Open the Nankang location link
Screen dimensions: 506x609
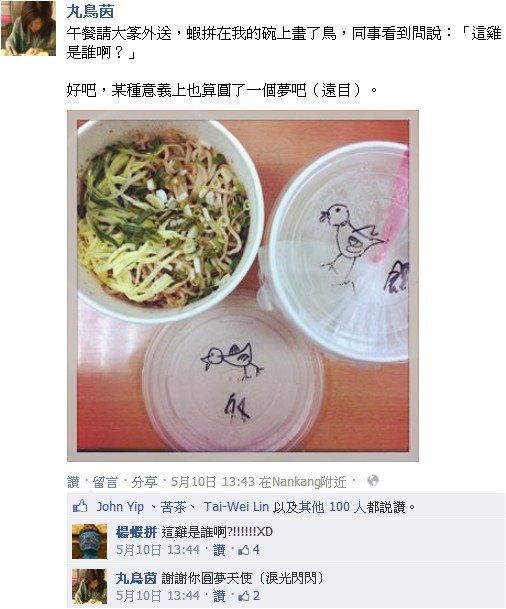(x=296, y=482)
